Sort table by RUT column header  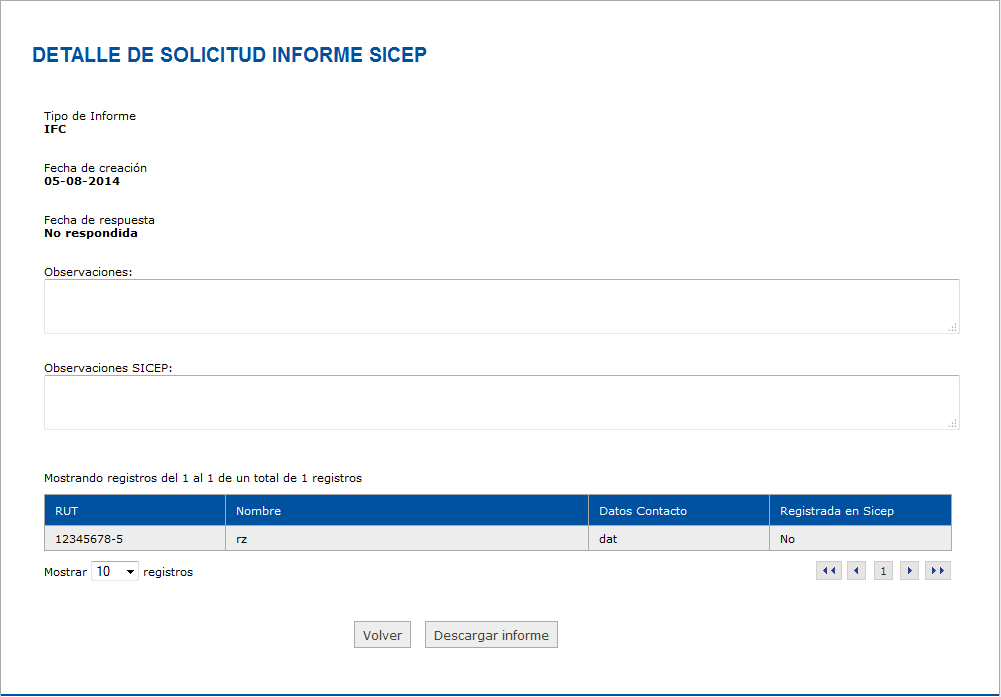coord(135,511)
